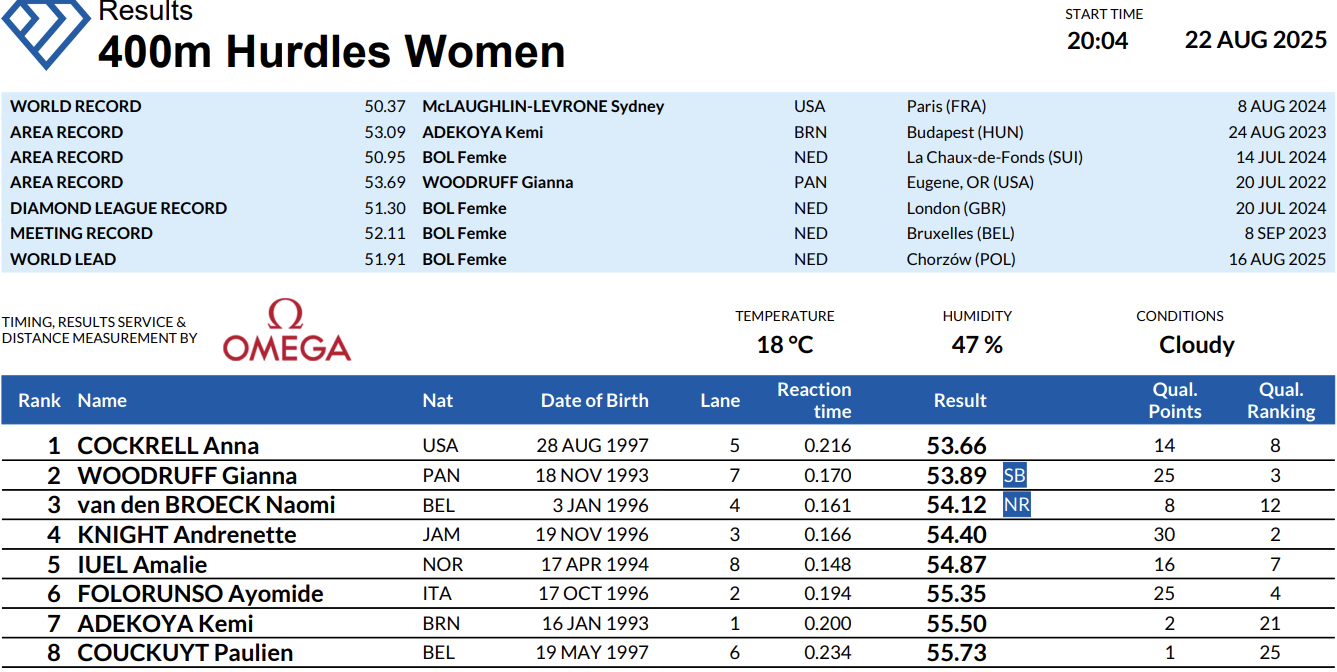Select the Rank column header
The image size is (1337, 672).
coord(39,401)
